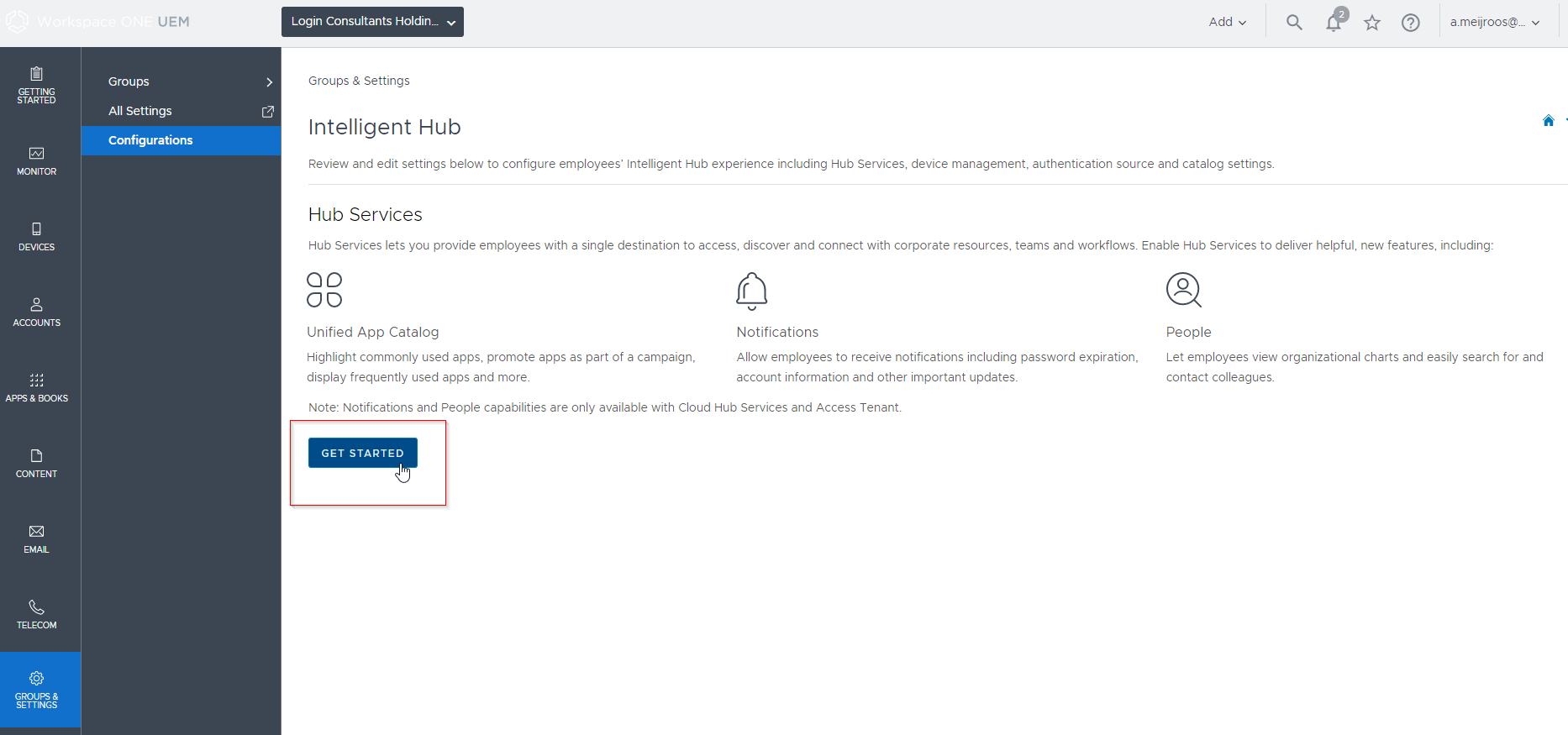This screenshot has width=1568, height=735.
Task: Open the Apps & Books section
Action: coord(36,387)
